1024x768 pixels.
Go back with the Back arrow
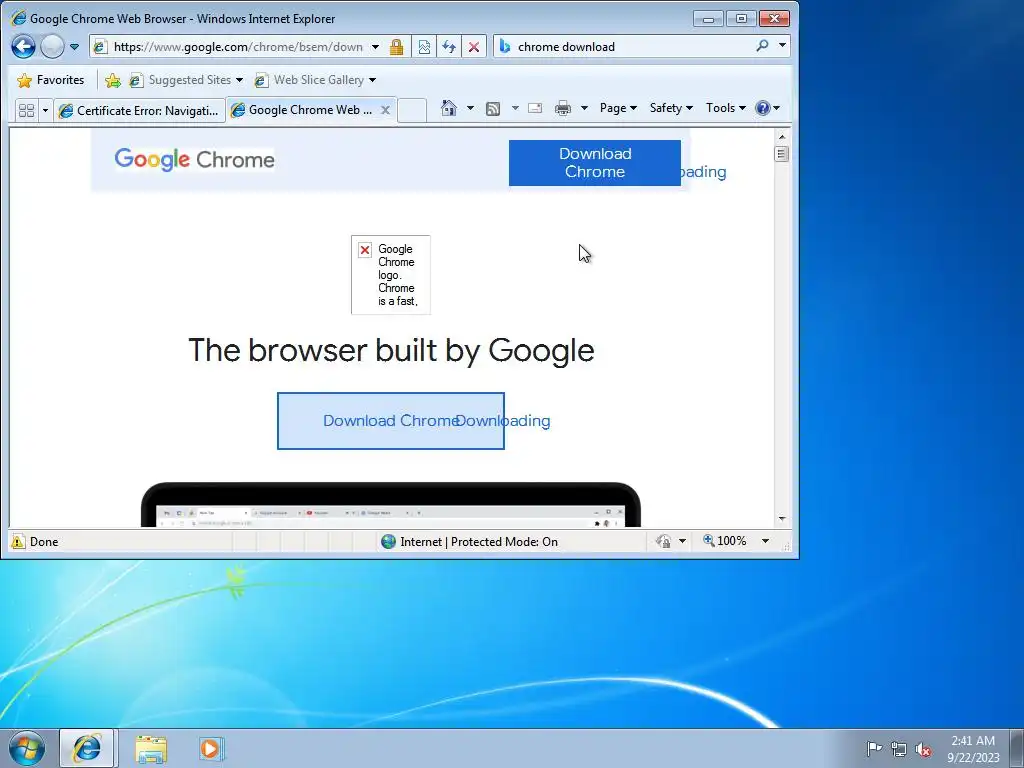pos(24,46)
